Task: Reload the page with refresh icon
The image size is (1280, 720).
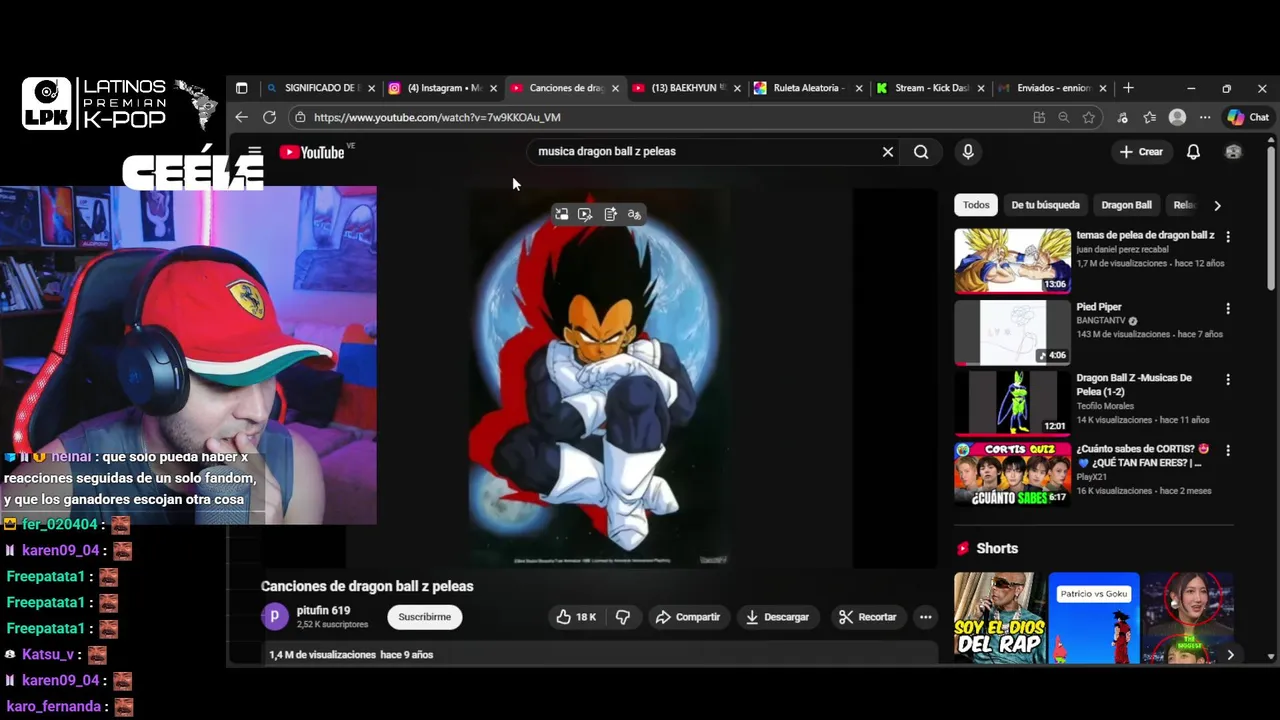Action: pyautogui.click(x=269, y=117)
